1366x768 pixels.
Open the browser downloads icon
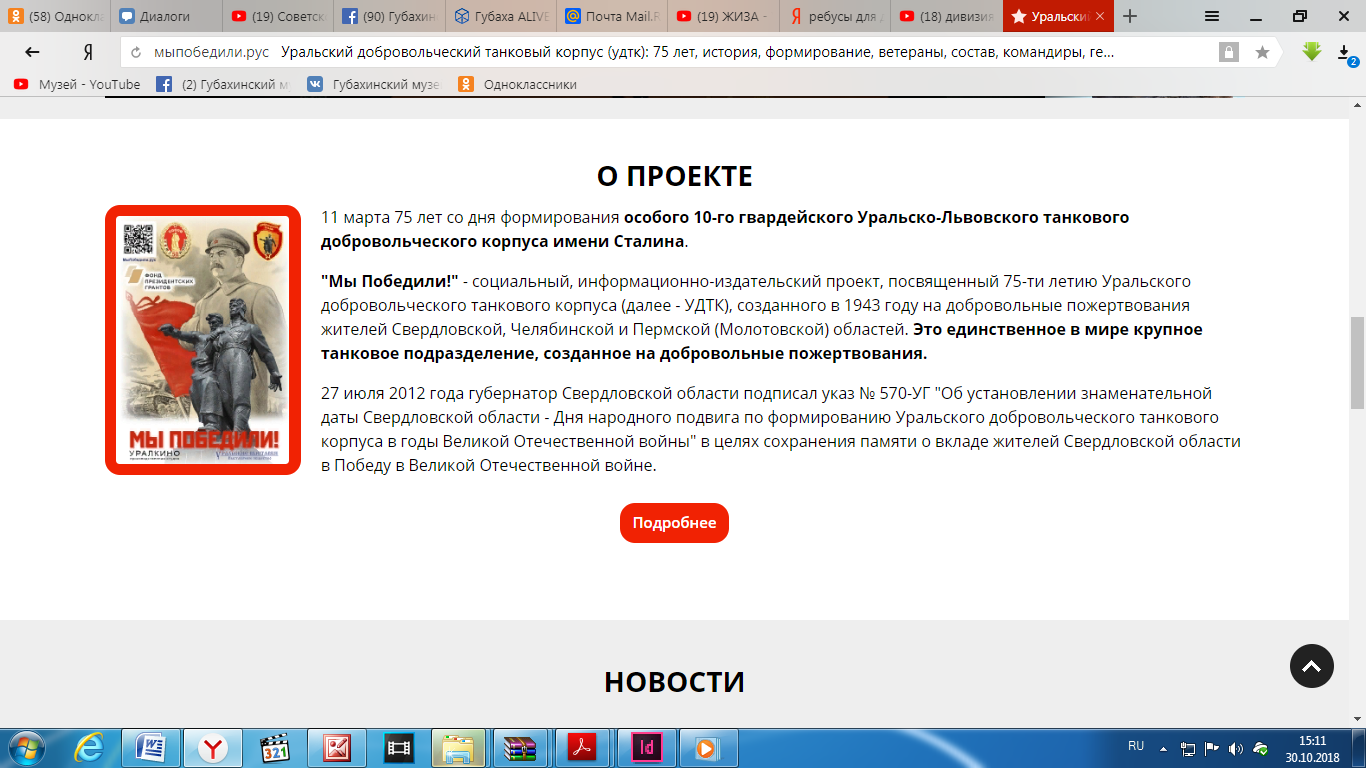coord(1346,53)
